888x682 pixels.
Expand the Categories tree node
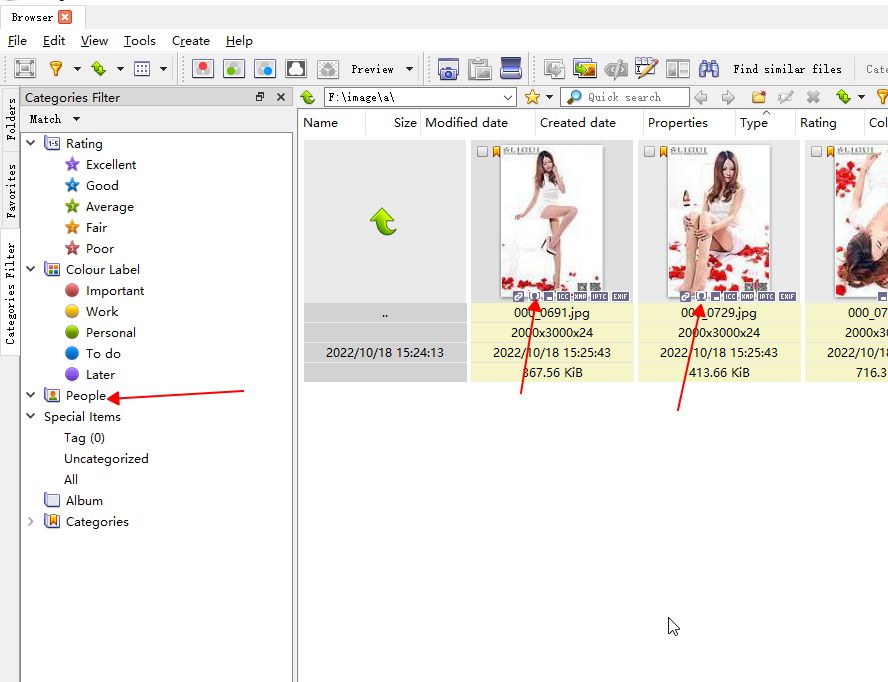click(30, 521)
